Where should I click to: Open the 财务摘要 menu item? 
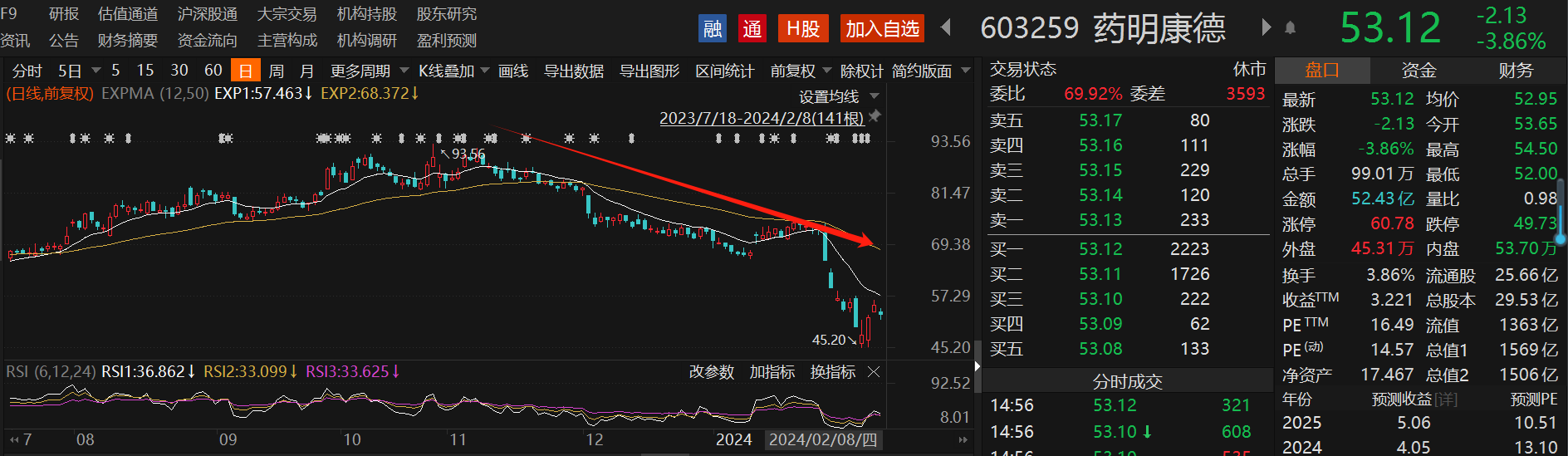click(x=128, y=40)
